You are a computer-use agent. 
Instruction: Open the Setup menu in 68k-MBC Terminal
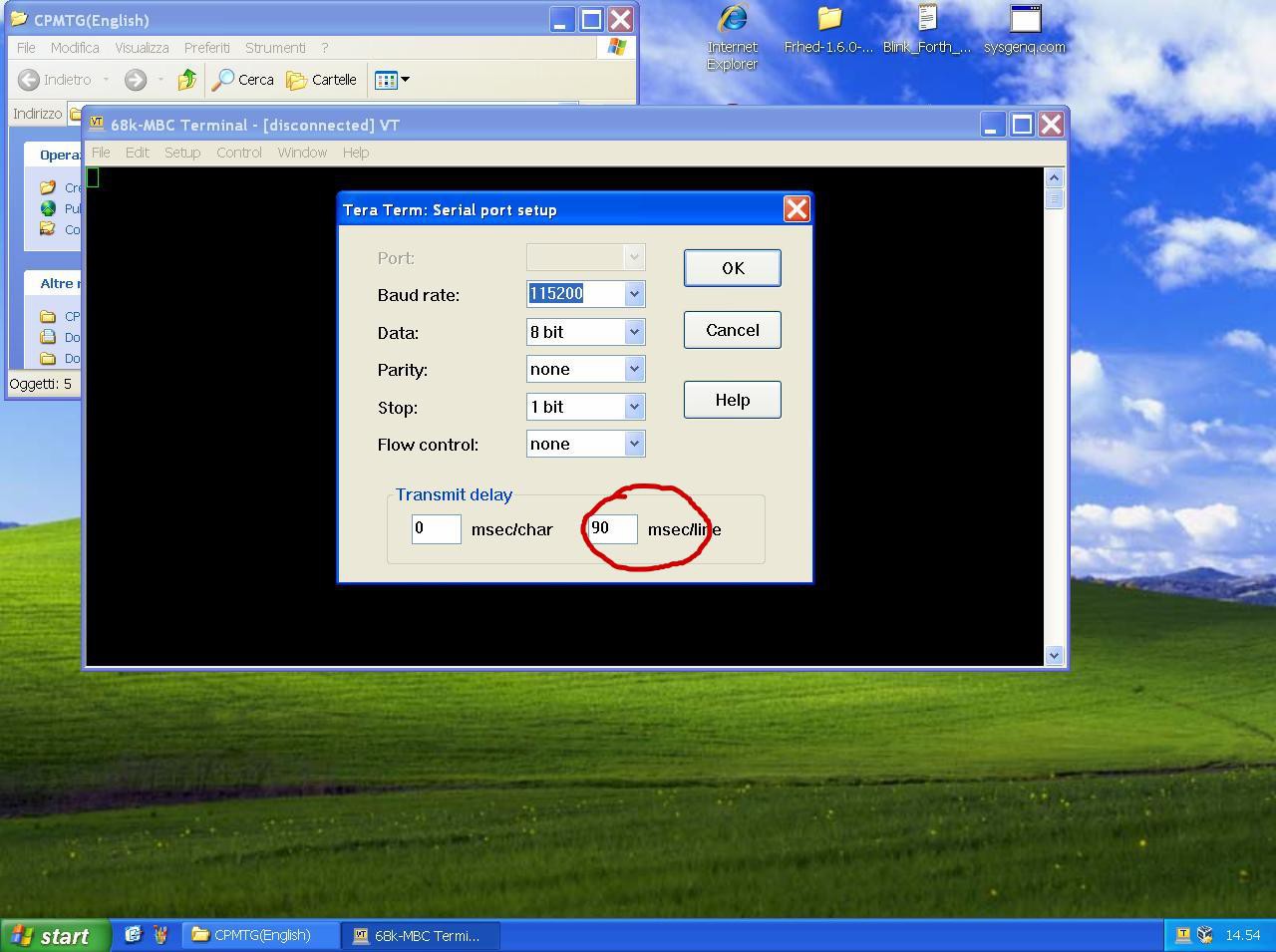182,153
